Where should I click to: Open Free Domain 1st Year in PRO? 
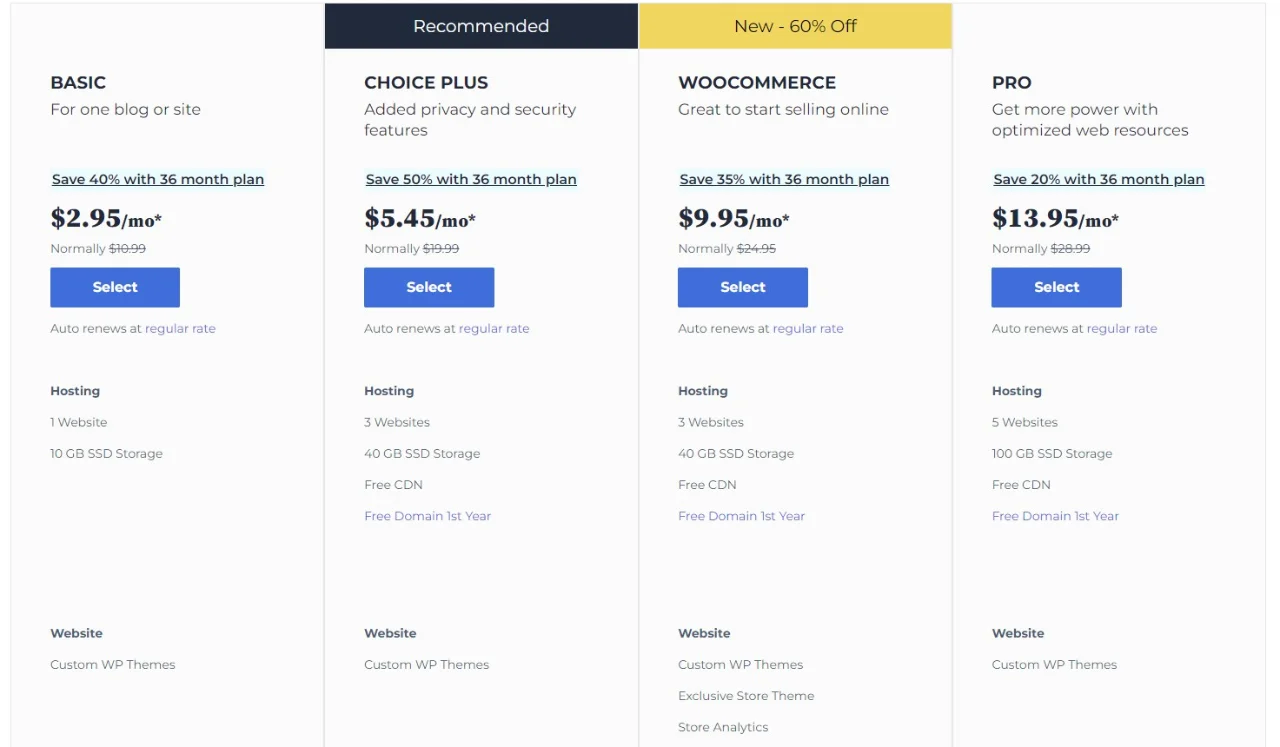(1055, 516)
